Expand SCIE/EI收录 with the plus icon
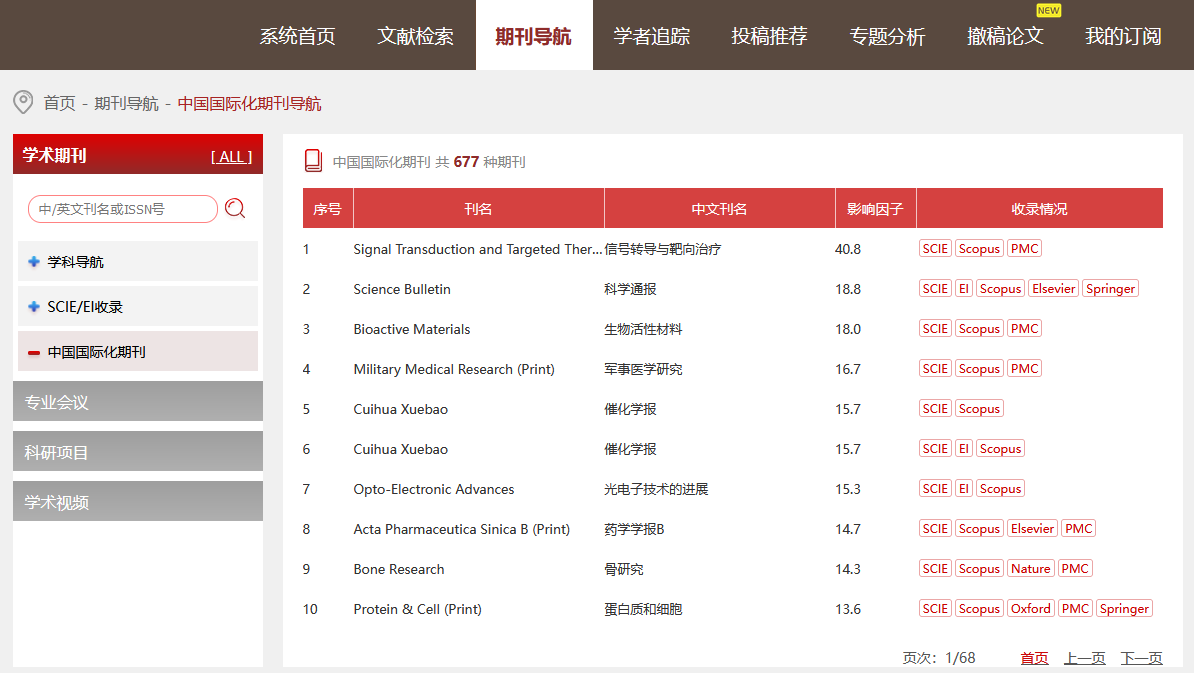1194x673 pixels. [34, 307]
